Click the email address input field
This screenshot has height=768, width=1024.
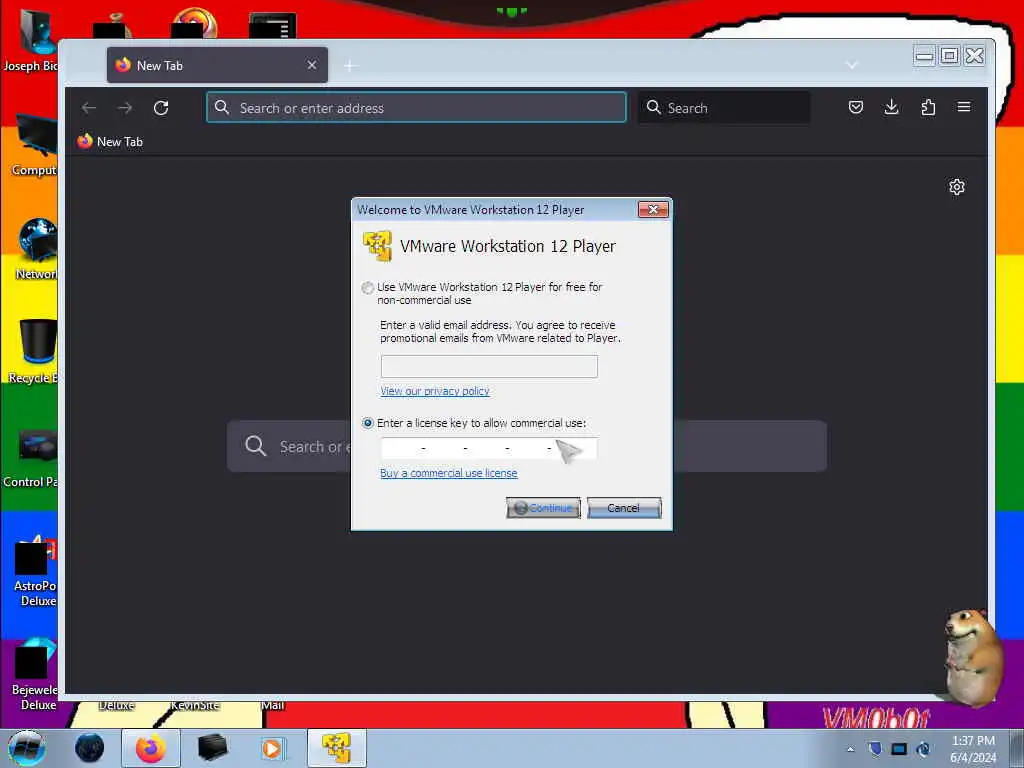(488, 366)
